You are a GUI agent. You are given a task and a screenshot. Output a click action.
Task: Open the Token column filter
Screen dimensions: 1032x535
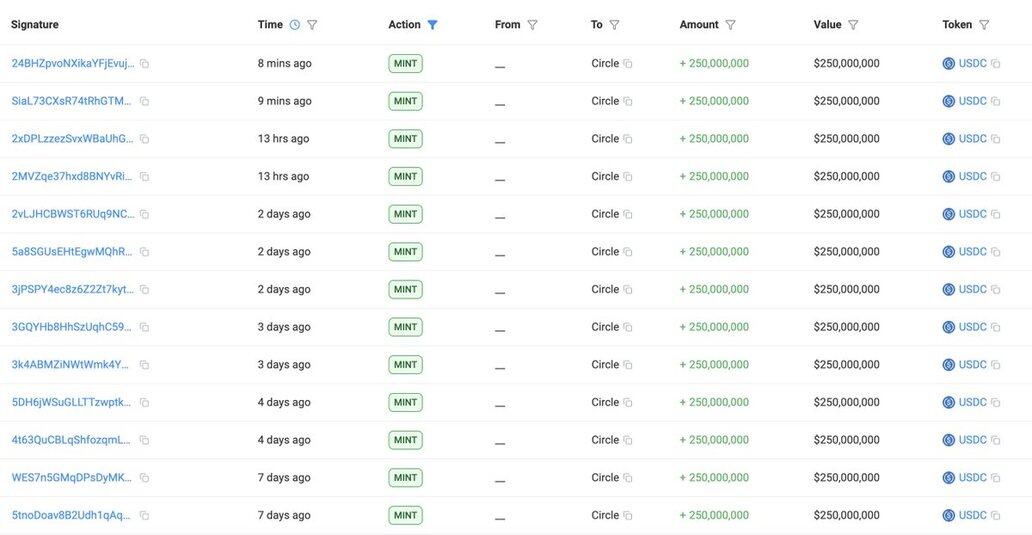point(984,25)
